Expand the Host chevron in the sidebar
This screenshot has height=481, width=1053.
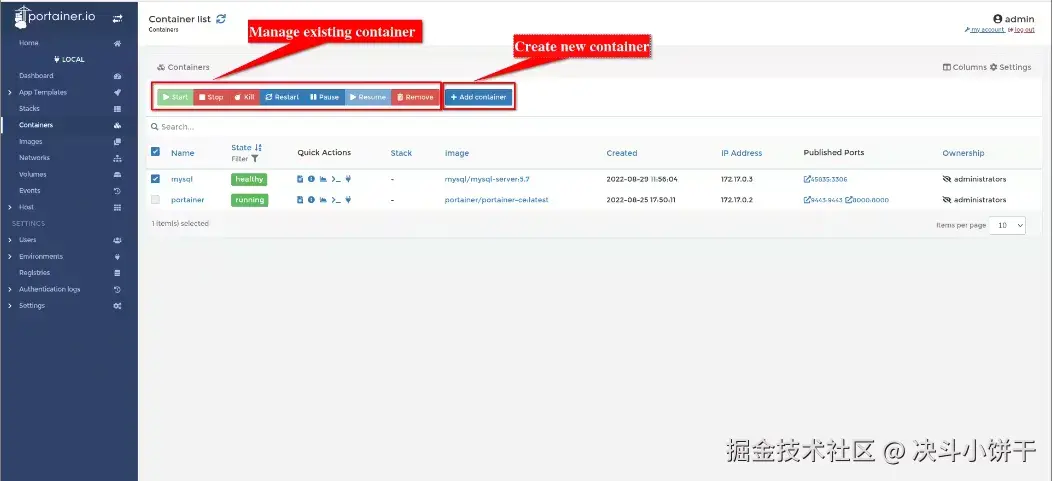tap(9, 208)
